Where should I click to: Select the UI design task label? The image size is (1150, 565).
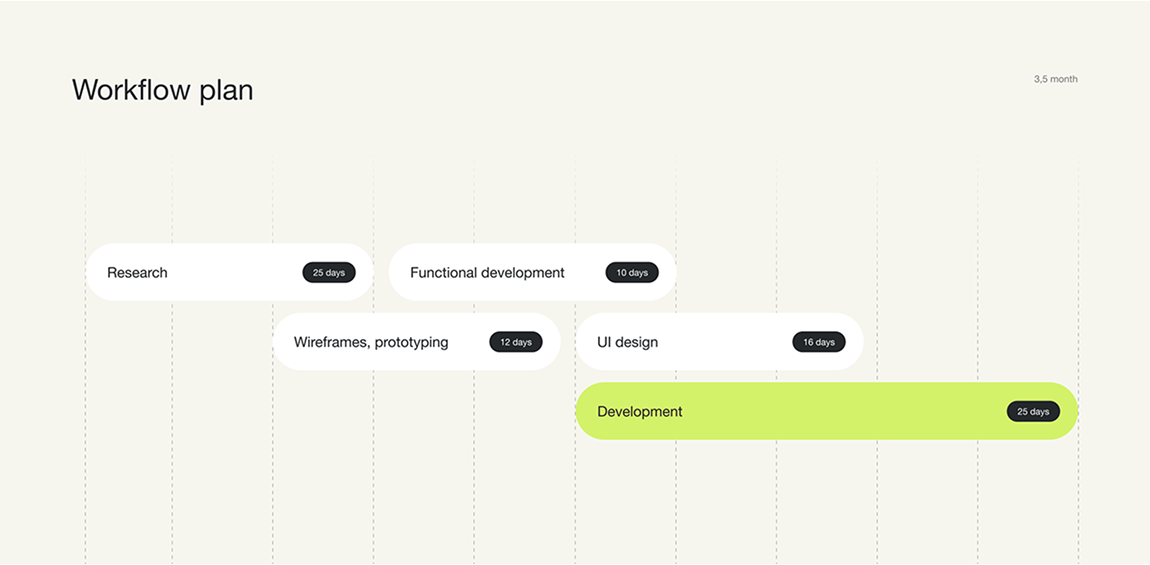[x=627, y=342]
